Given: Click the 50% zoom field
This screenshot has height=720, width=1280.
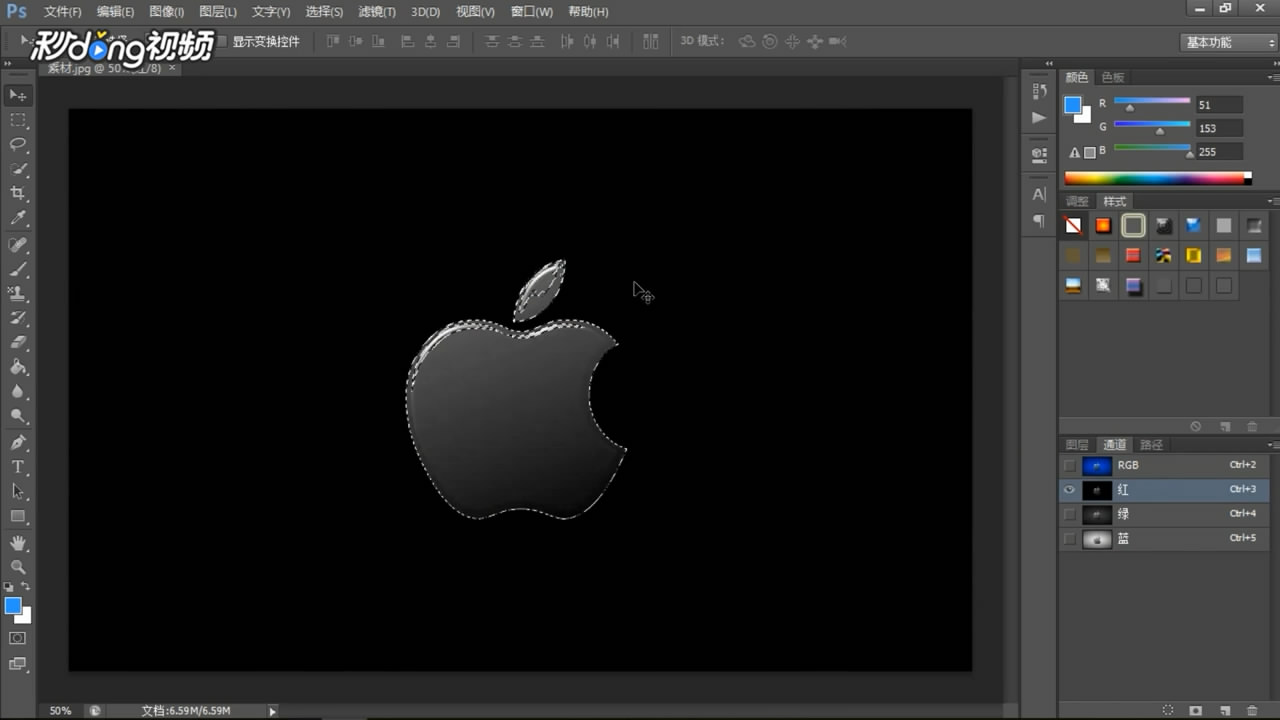Looking at the screenshot, I should pos(60,711).
